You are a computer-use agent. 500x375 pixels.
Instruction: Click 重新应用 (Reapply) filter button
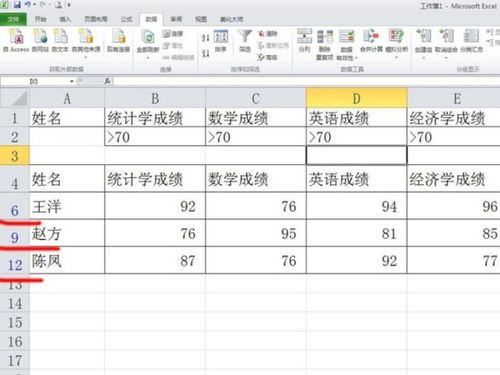[273, 45]
